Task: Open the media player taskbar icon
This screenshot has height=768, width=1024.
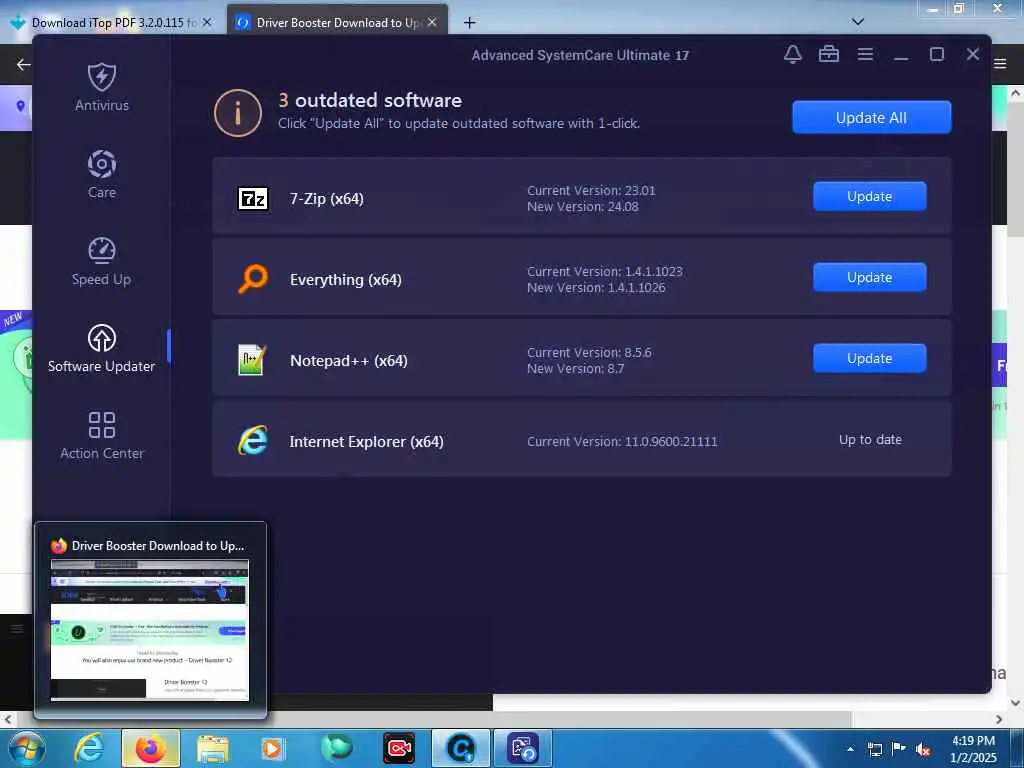Action: (x=272, y=748)
